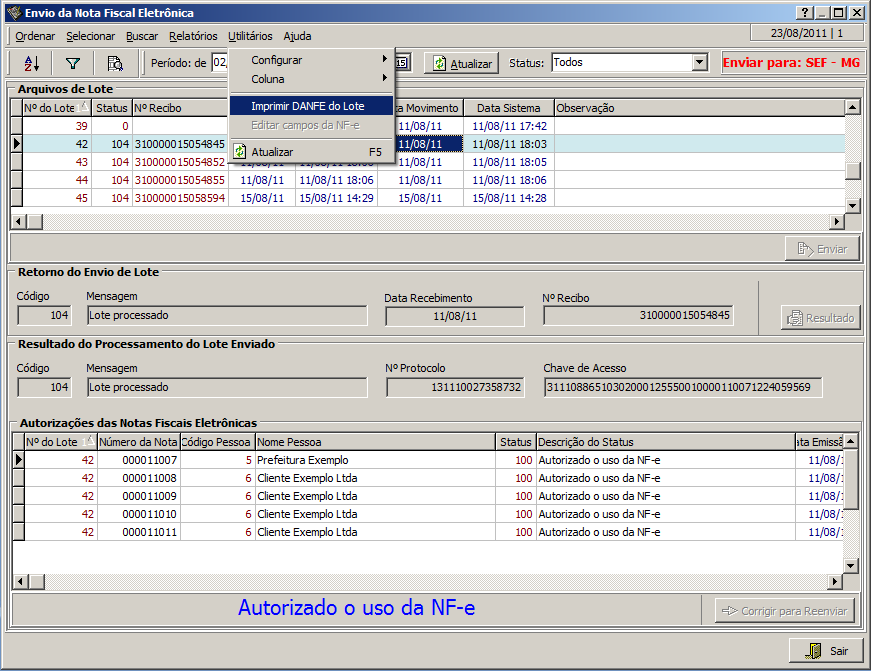Open the Relatórios menu

click(193, 36)
